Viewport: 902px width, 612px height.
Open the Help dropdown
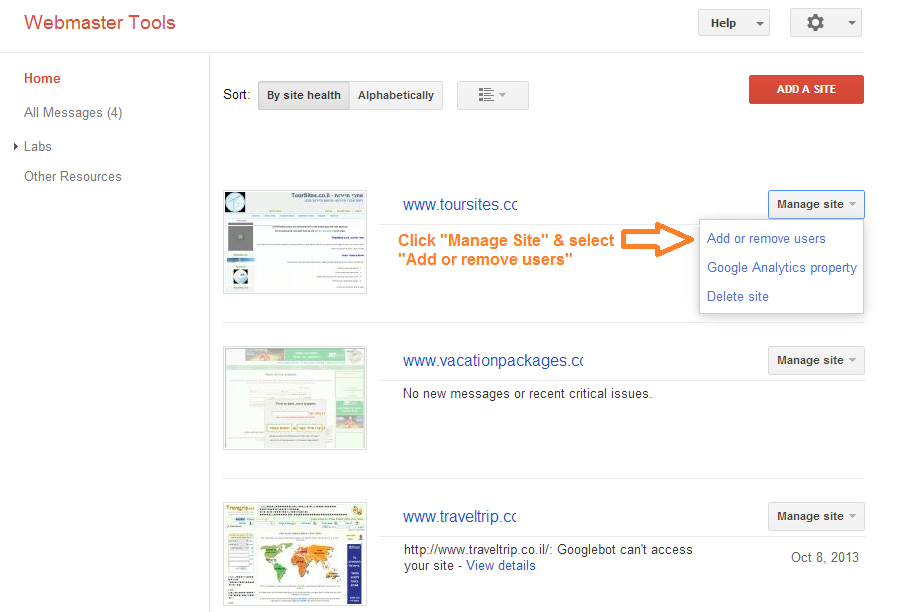[733, 23]
